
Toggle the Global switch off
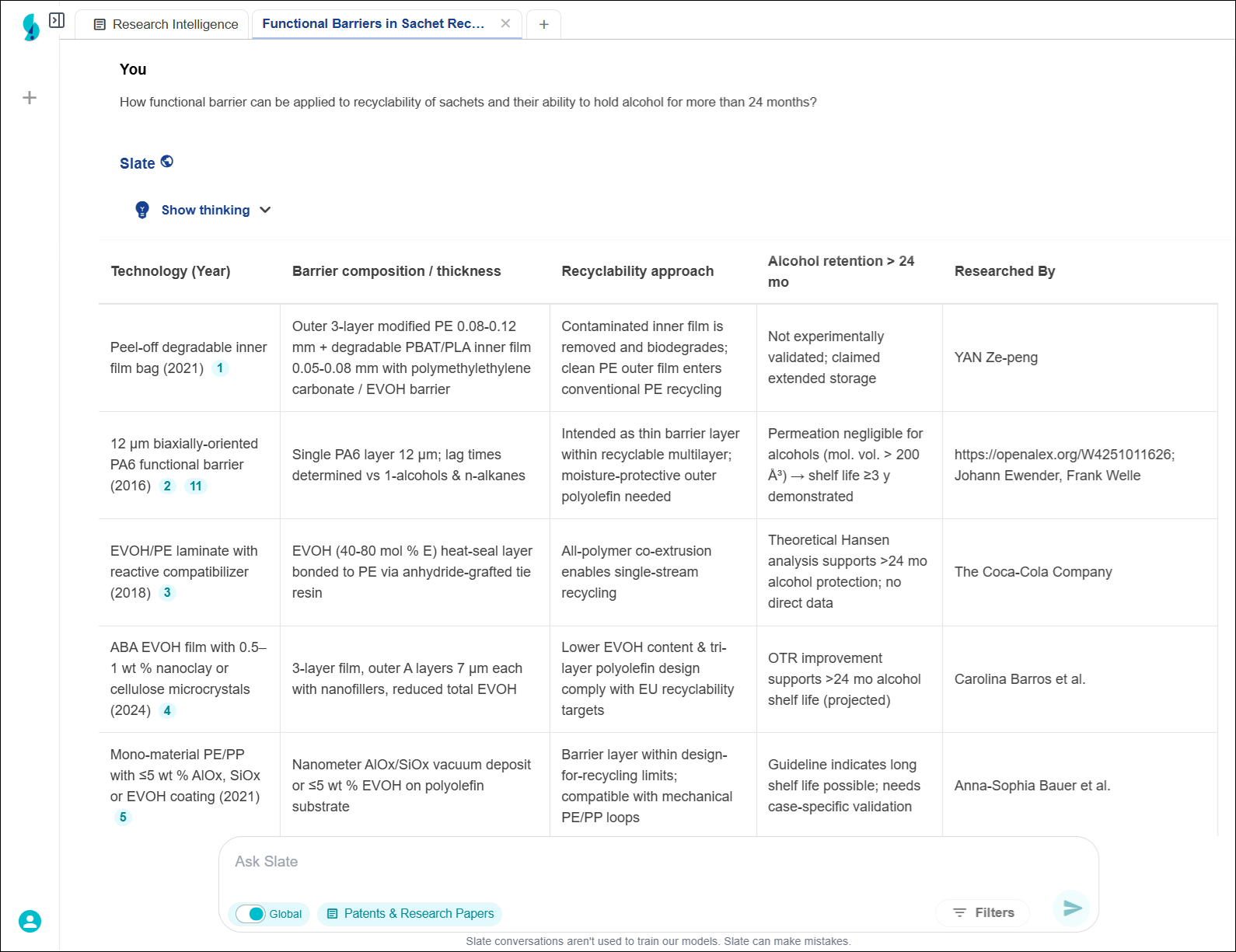point(251,914)
